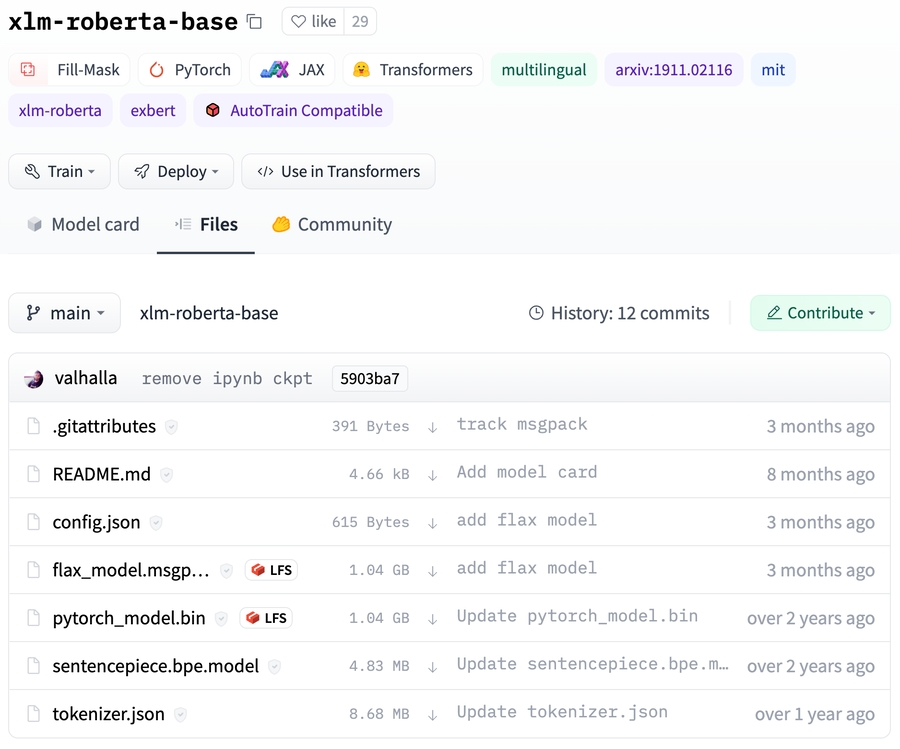Click the LFS badge on flax_model.msgpack
This screenshot has height=749, width=900.
[x=272, y=570]
